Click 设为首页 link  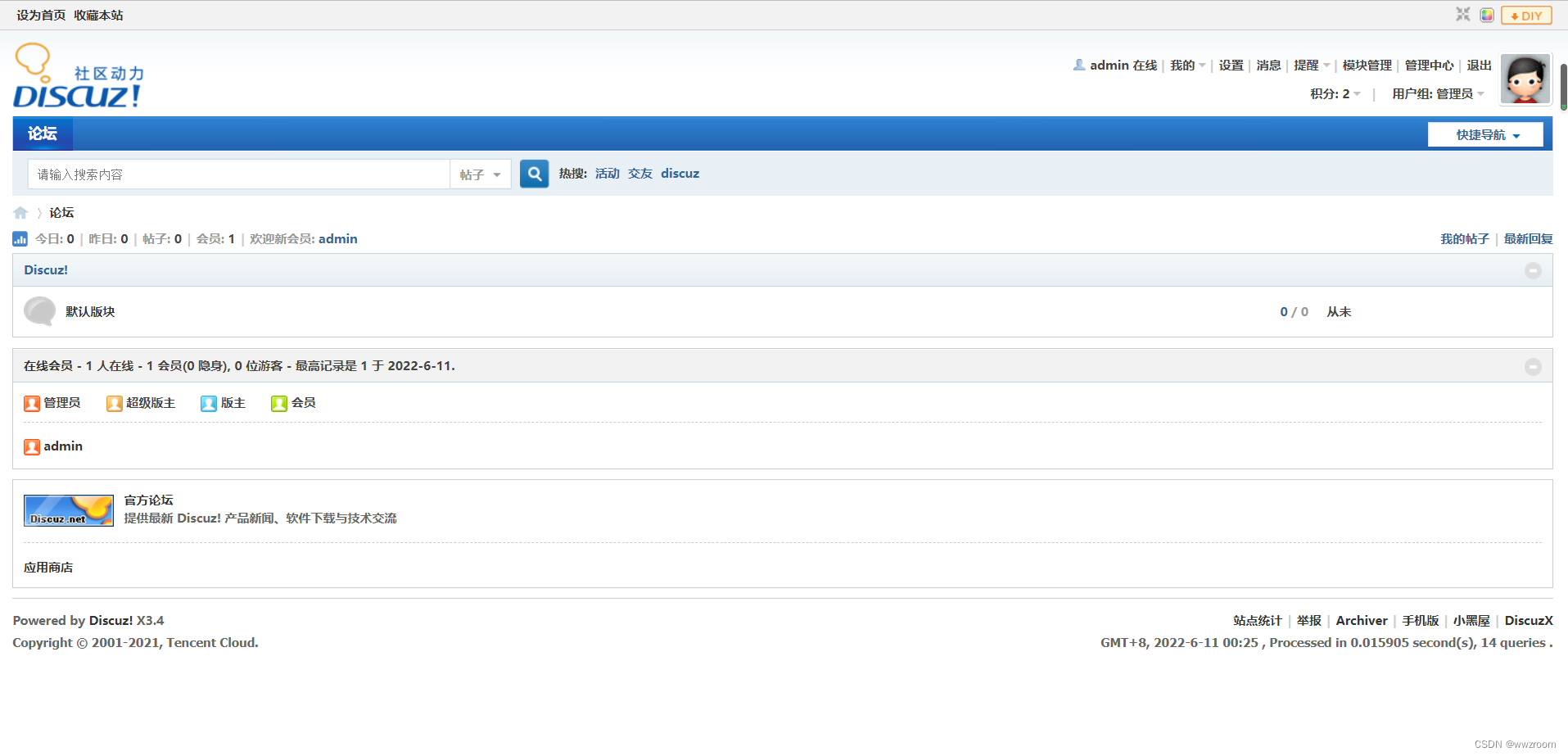pyautogui.click(x=41, y=16)
